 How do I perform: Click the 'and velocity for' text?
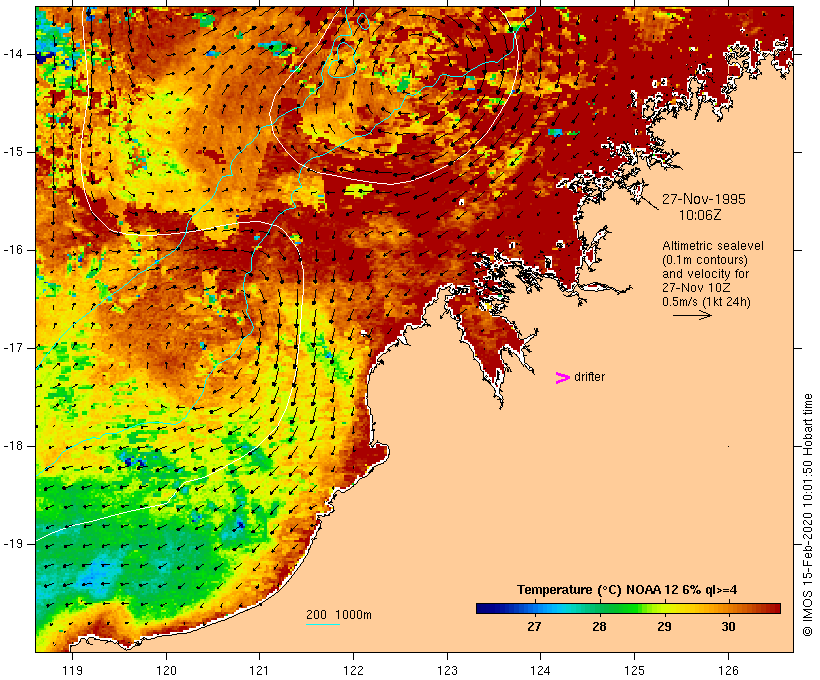tap(705, 274)
